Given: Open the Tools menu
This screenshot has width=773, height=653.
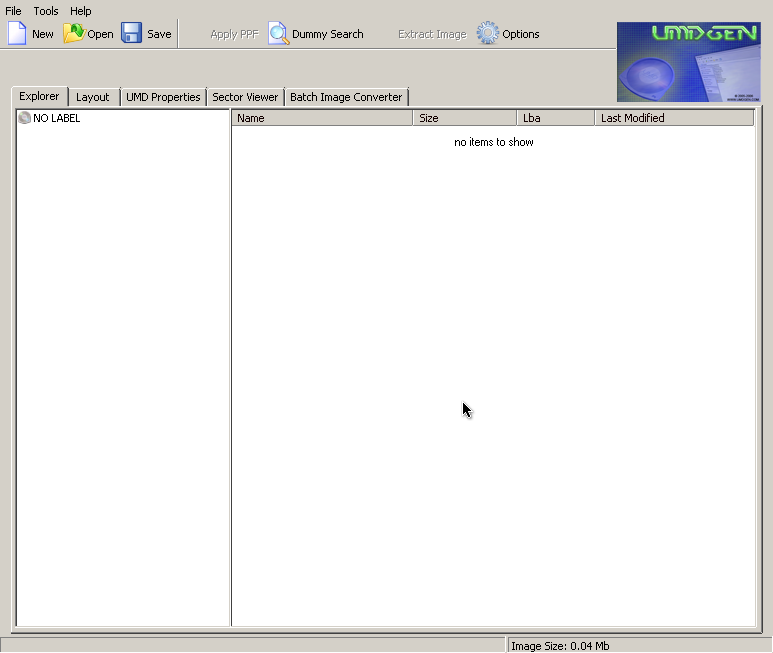Looking at the screenshot, I should pyautogui.click(x=46, y=11).
